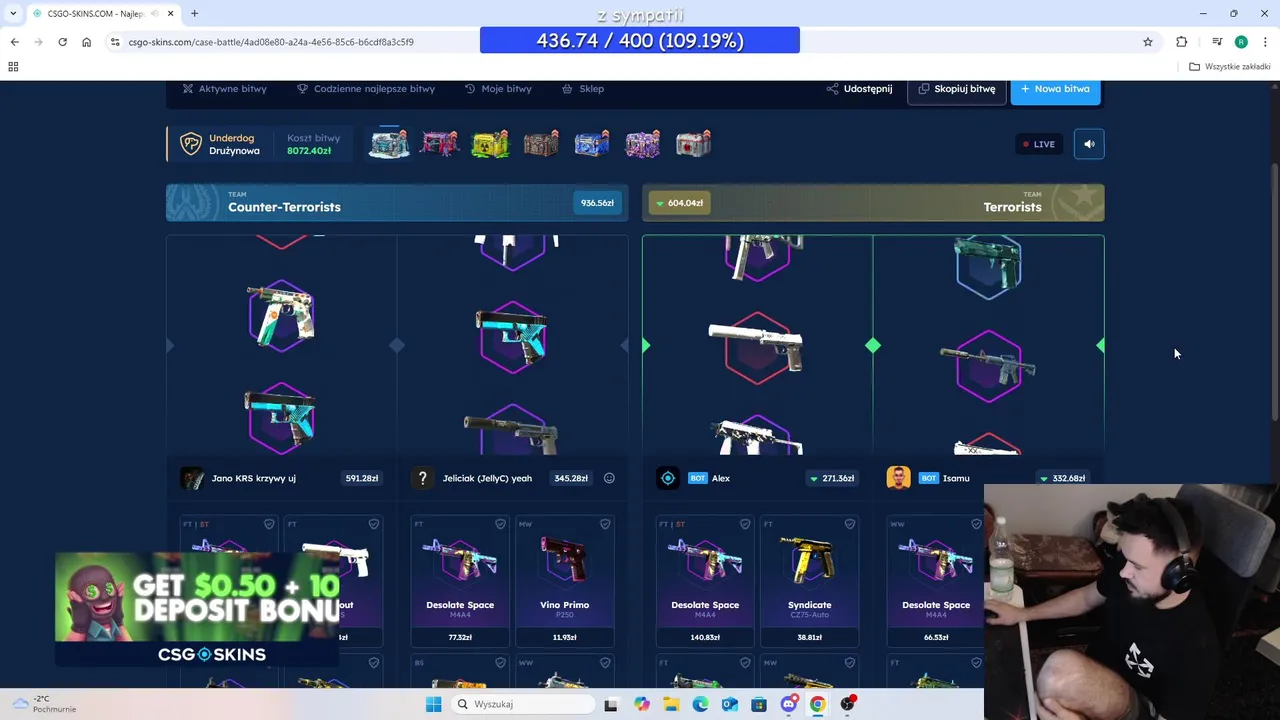Start a Nowa bitwa
This screenshot has height=720, width=1280.
pyautogui.click(x=1055, y=89)
